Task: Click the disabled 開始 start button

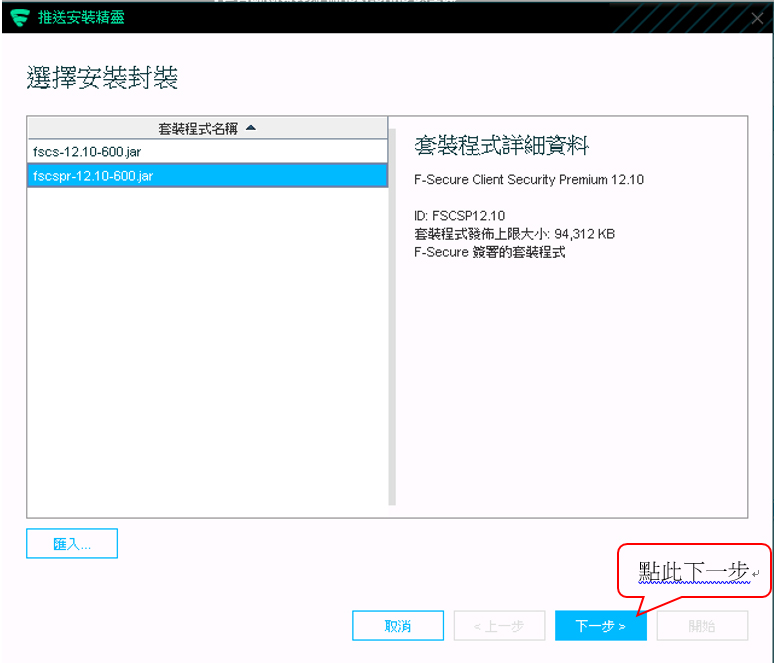Action: 702,626
